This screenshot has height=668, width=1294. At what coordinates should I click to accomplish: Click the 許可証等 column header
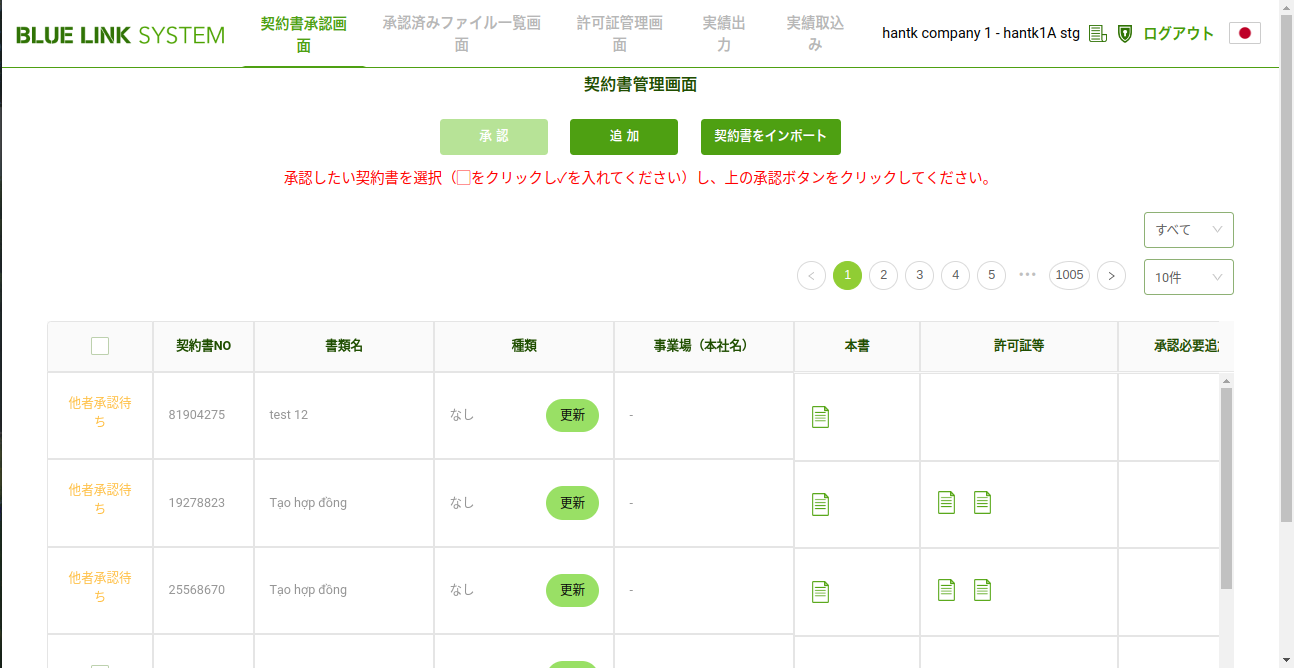coord(1019,346)
